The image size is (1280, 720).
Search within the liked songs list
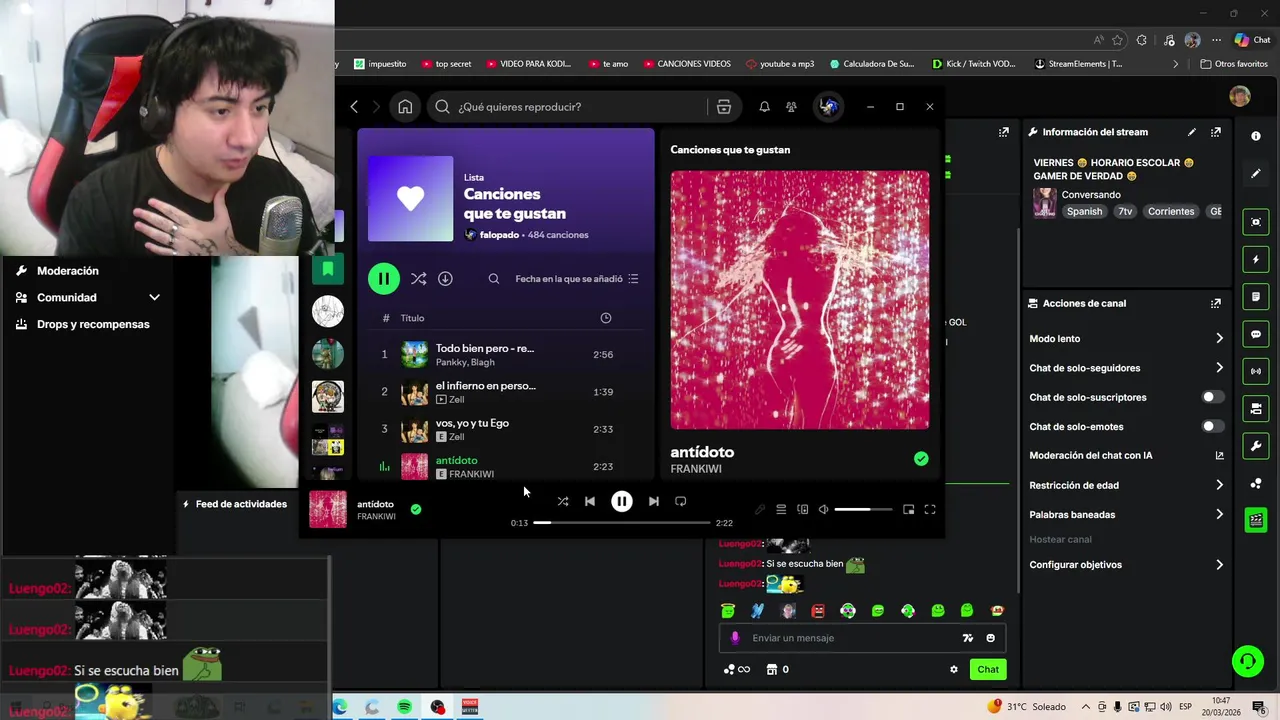[x=494, y=279]
